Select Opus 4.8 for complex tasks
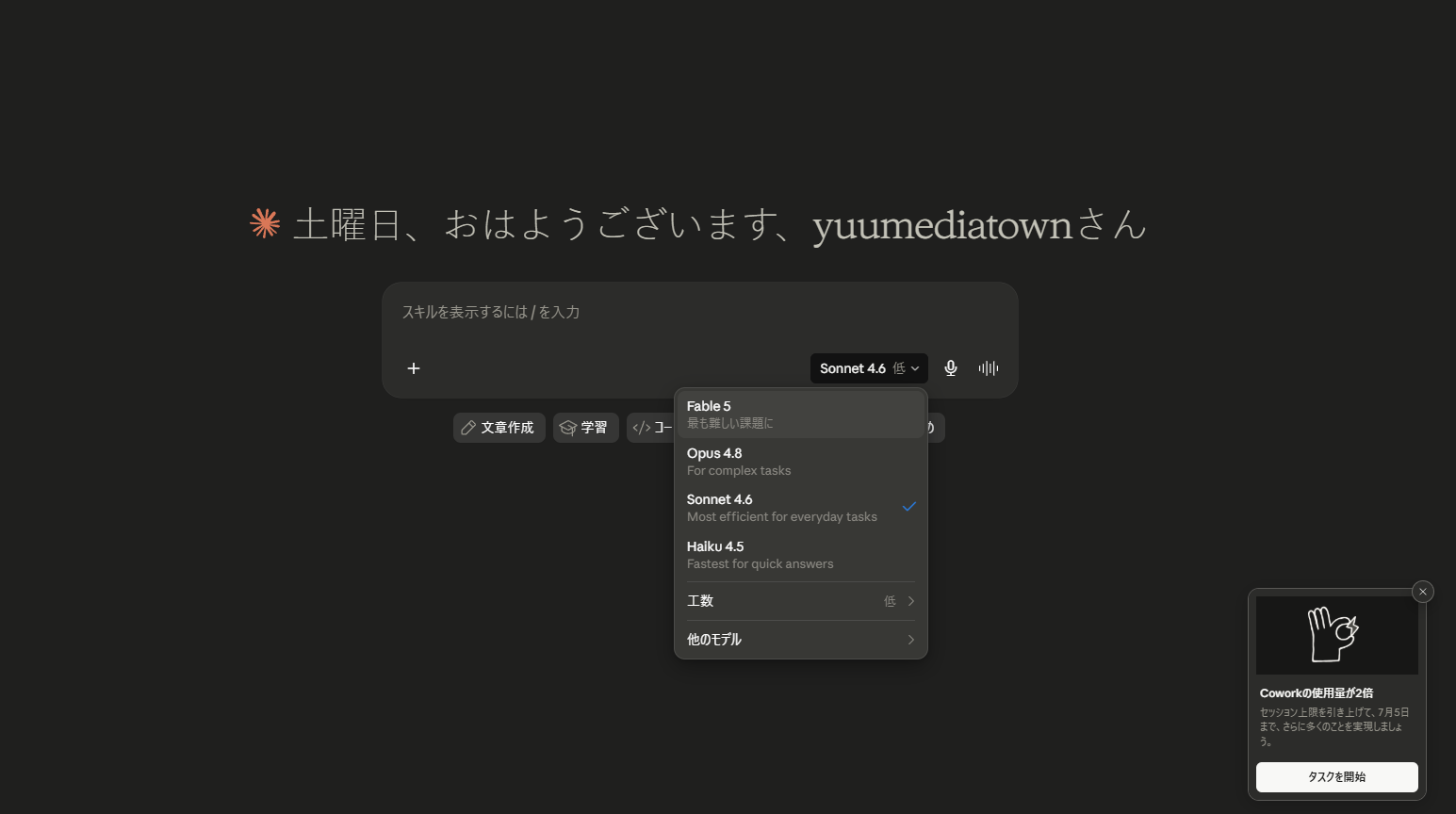The height and width of the screenshot is (814, 1456). (800, 462)
